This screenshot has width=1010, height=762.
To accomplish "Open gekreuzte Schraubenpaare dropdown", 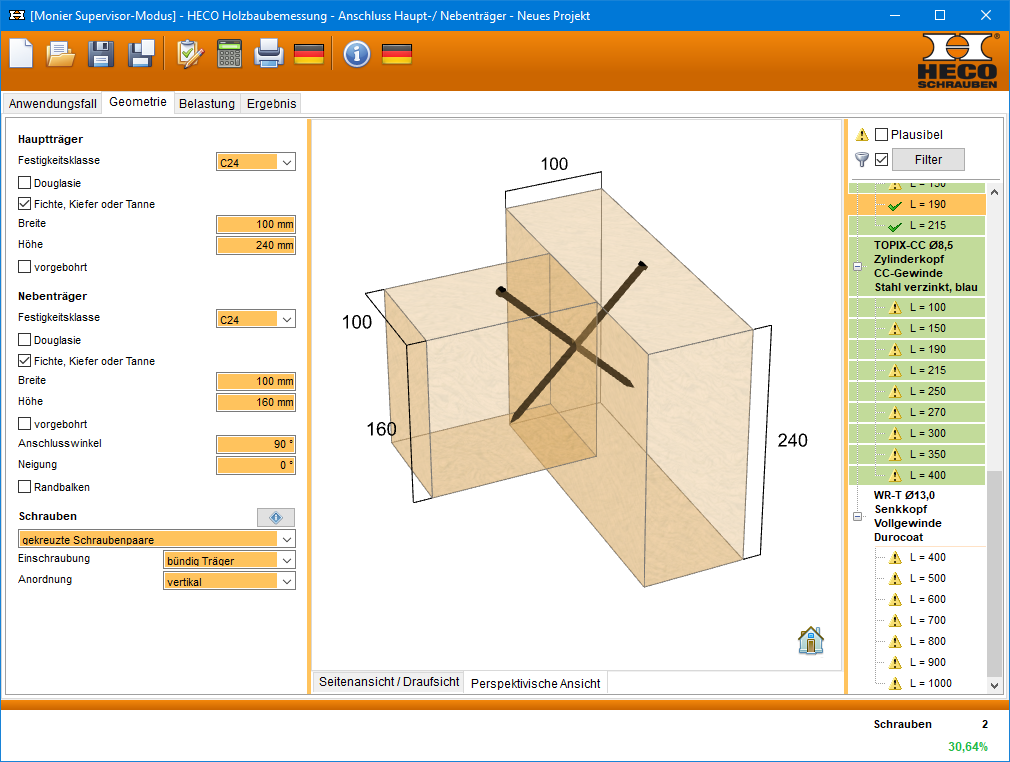I will [157, 539].
